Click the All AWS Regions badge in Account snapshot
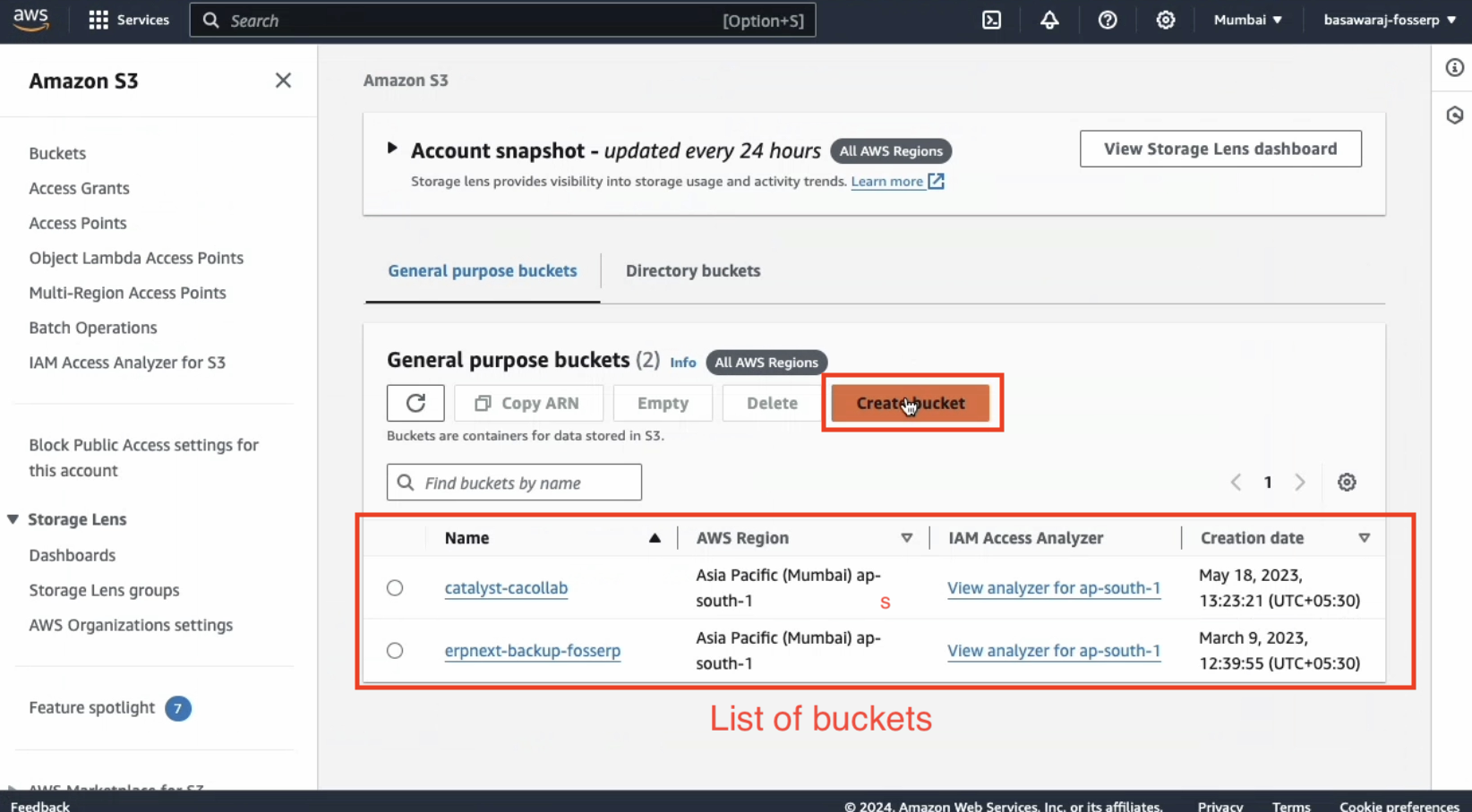The height and width of the screenshot is (812, 1472). [x=891, y=151]
